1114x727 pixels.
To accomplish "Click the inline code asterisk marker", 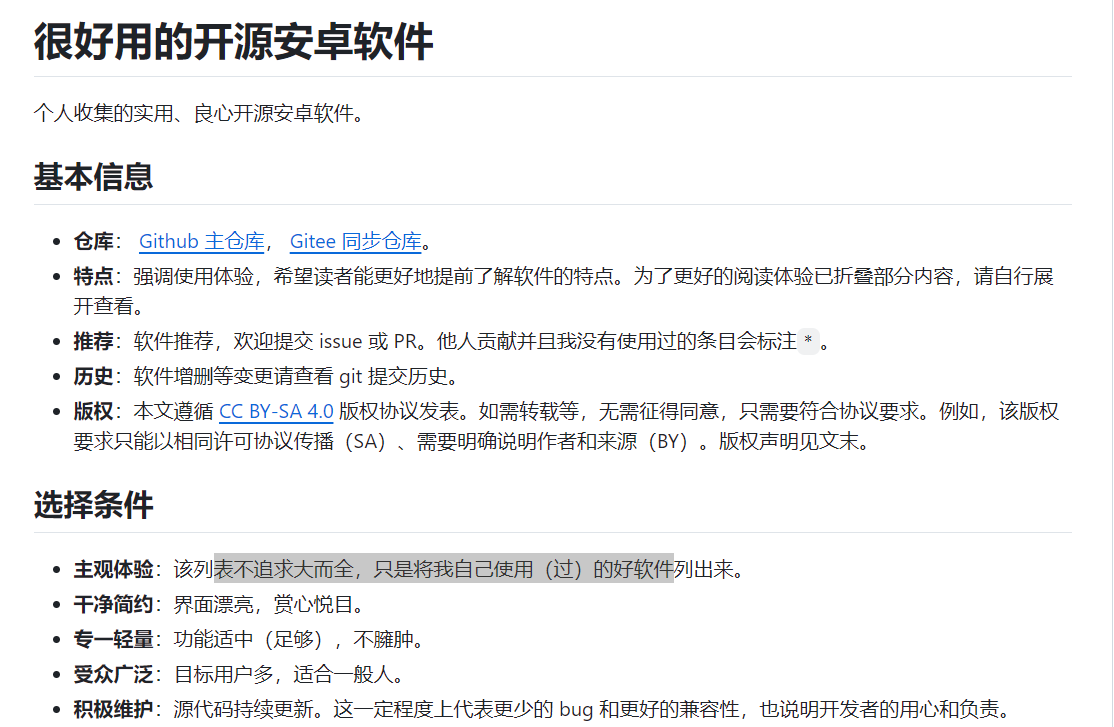I will (808, 342).
